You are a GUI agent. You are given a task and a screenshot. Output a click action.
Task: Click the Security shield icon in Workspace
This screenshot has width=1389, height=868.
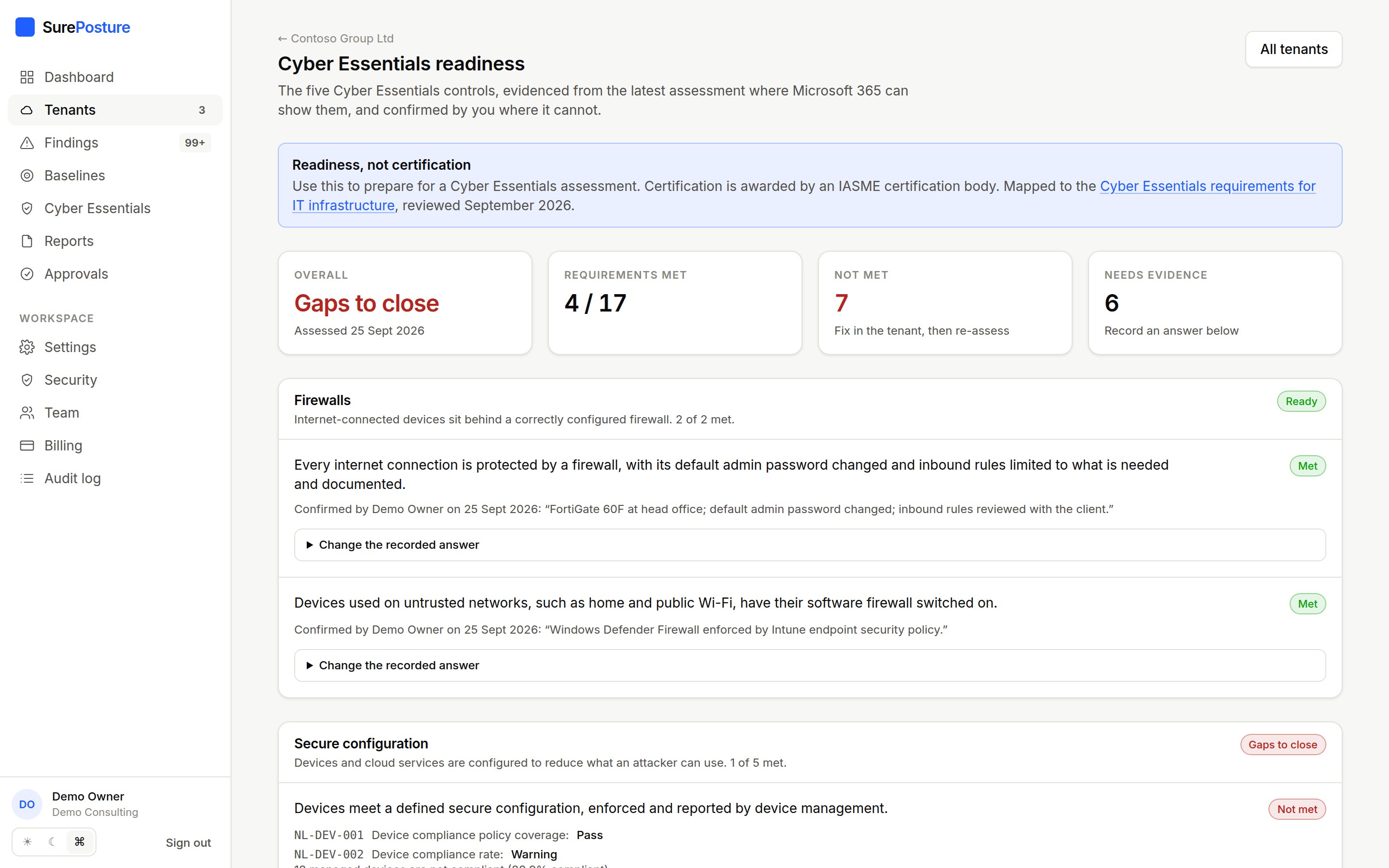tap(27, 380)
